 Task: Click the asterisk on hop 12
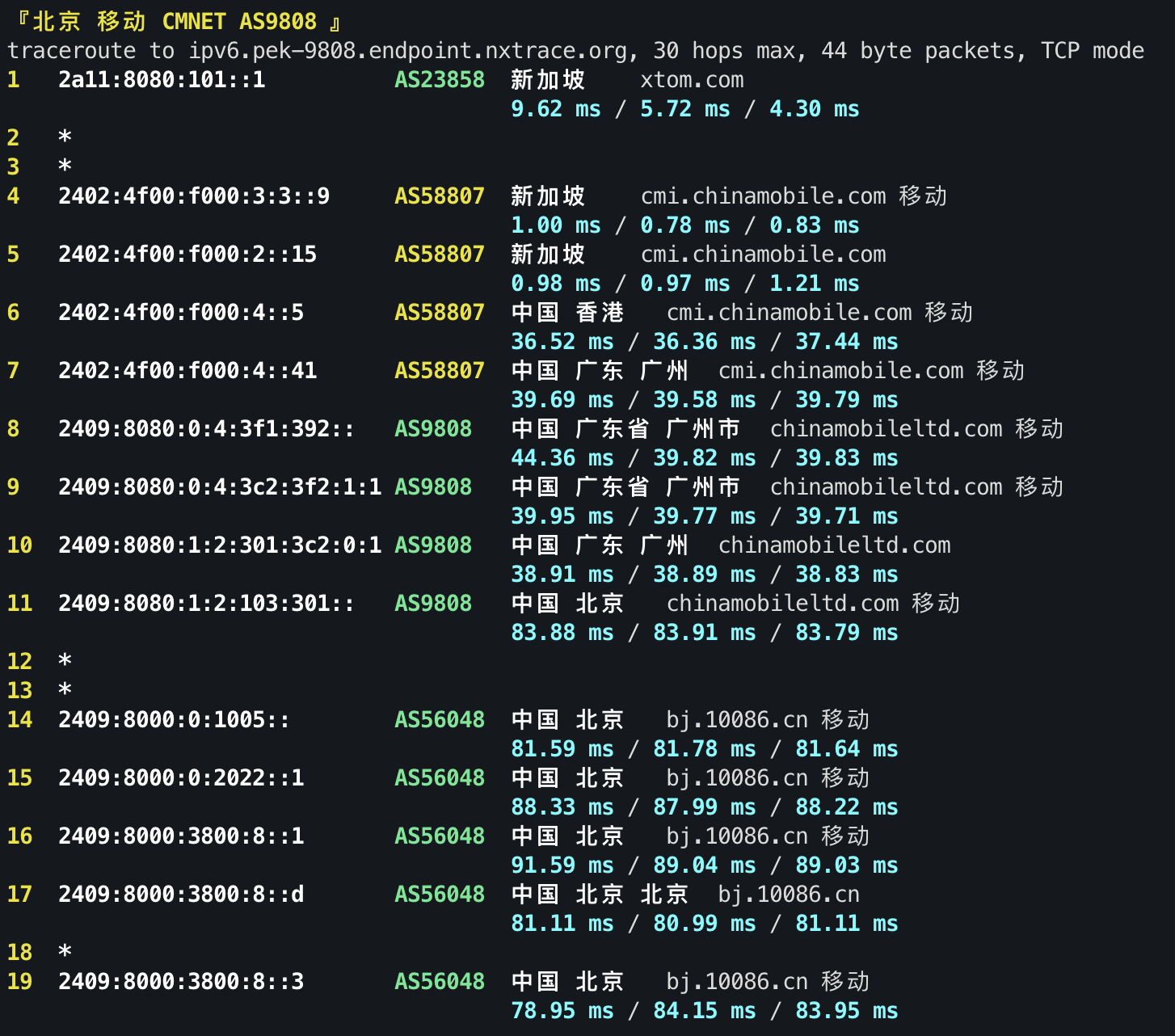(x=65, y=660)
